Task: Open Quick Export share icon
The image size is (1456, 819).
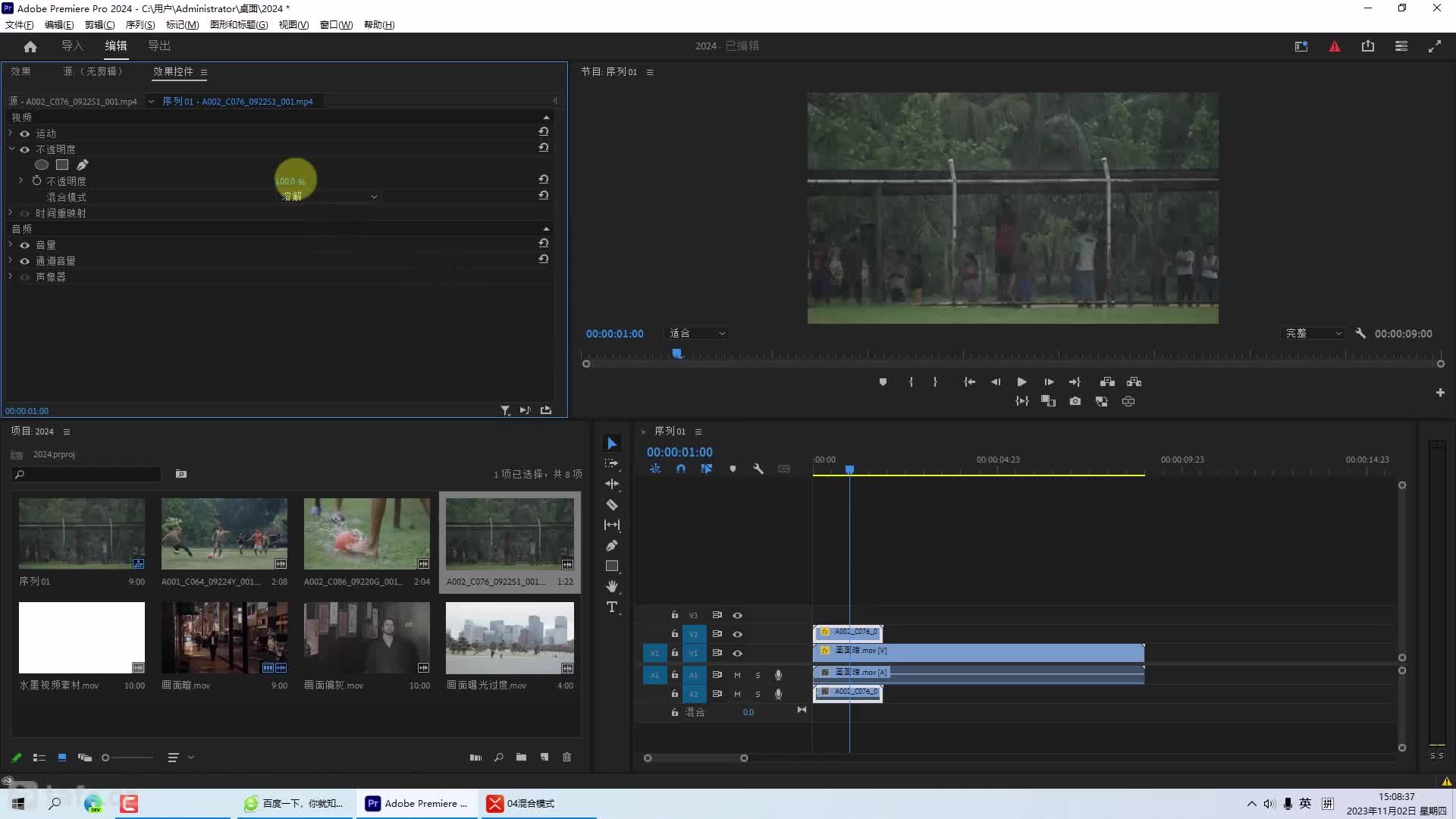Action: coord(1368,46)
